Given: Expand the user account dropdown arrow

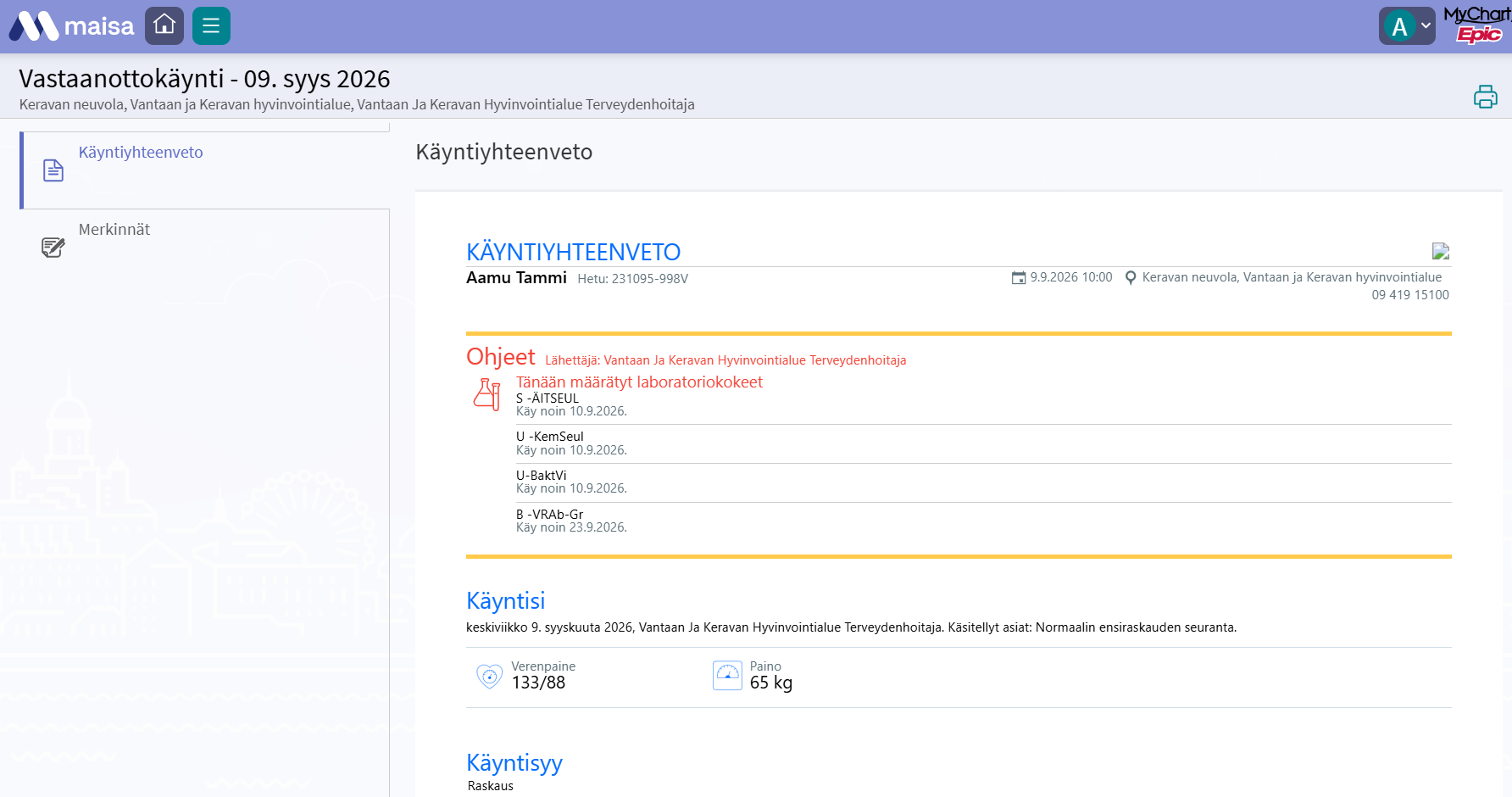Looking at the screenshot, I should 1426,25.
